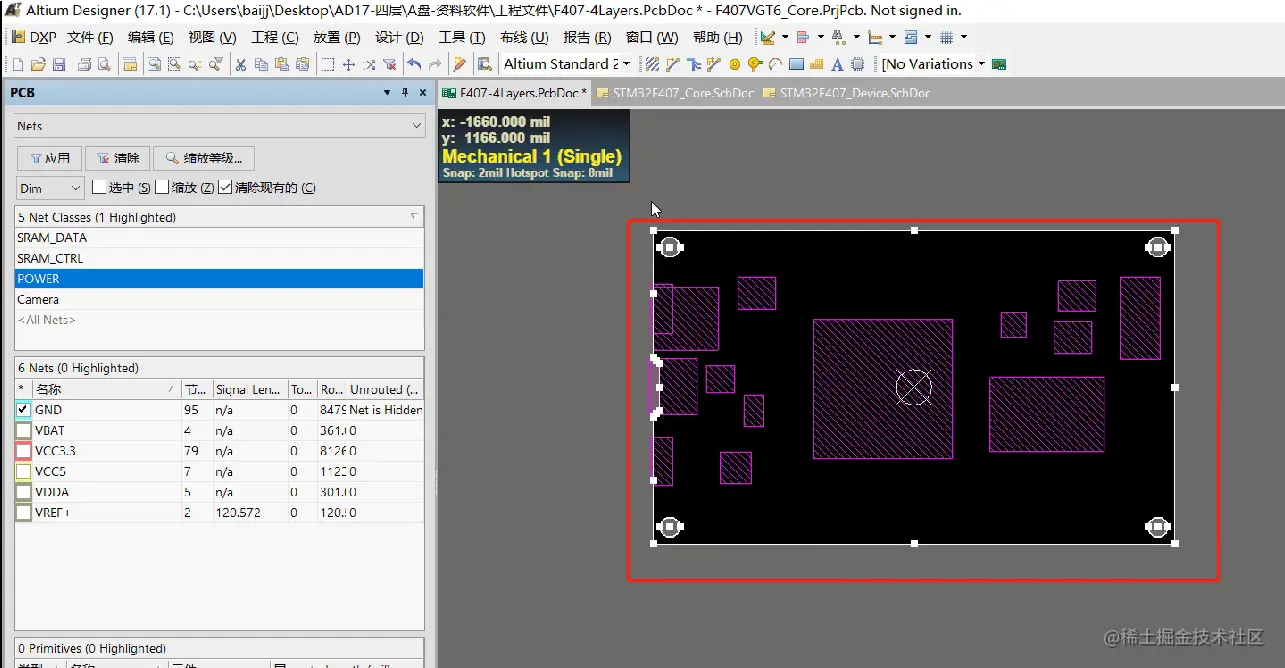Uncheck the GND net checkbox

(24, 410)
